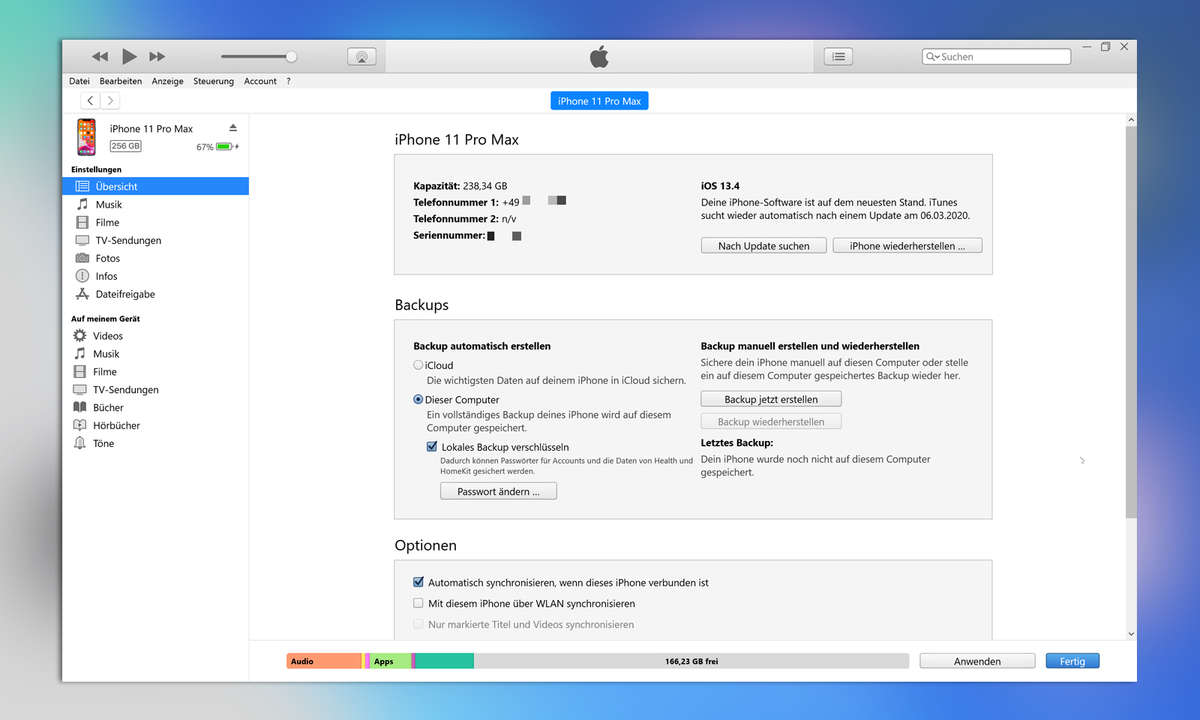This screenshot has height=720, width=1200.
Task: Click the play button
Action: 129,57
